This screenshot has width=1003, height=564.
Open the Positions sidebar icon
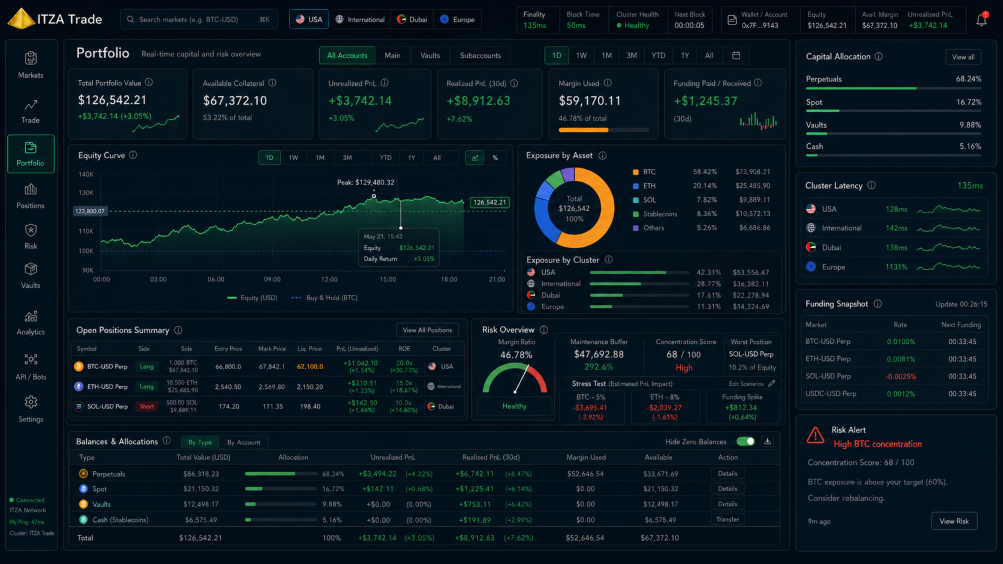(30, 190)
